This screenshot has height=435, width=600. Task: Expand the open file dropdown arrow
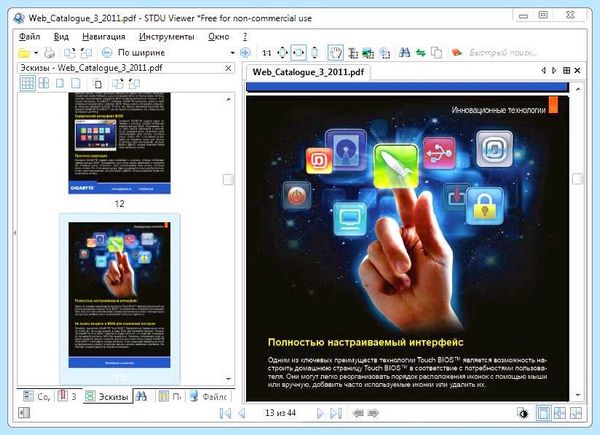[x=36, y=53]
